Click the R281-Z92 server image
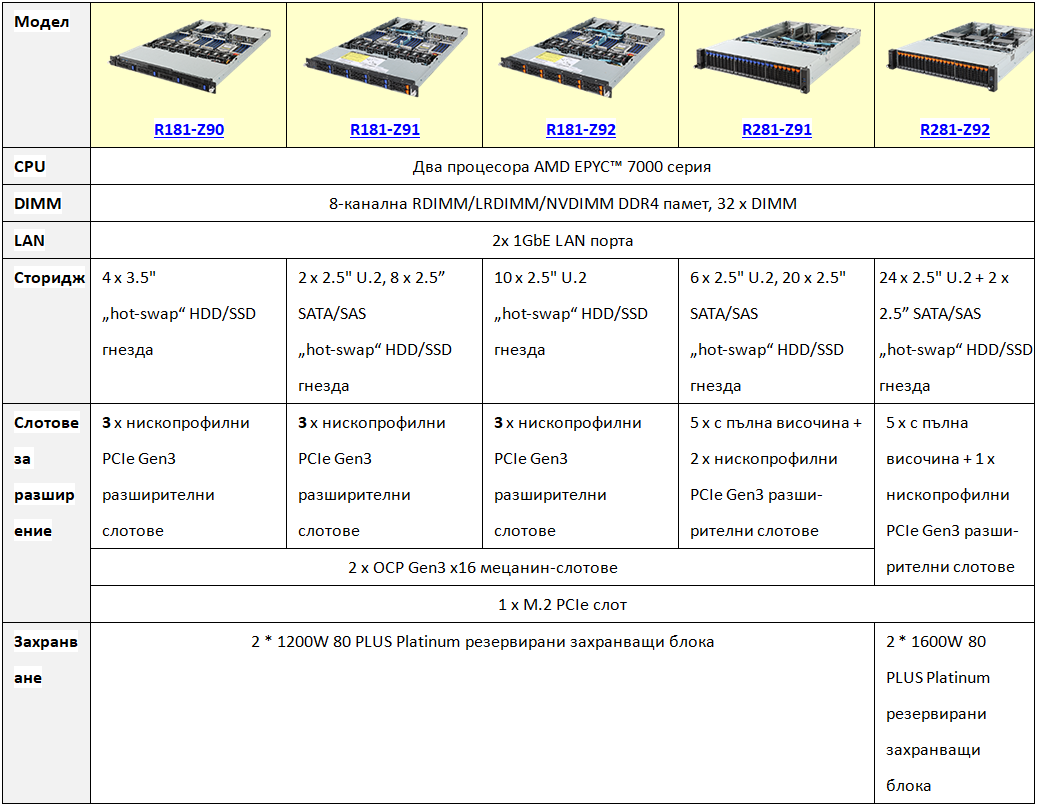 coord(960,54)
